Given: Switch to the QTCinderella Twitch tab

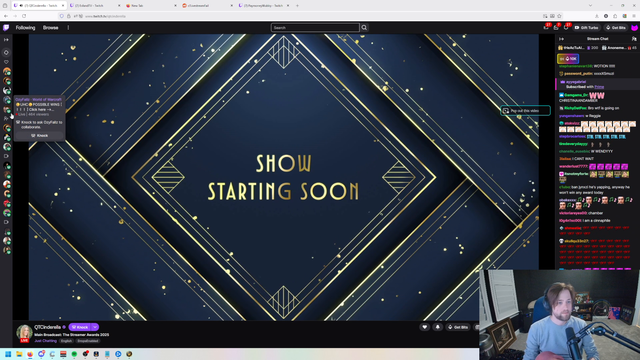Looking at the screenshot, I should (x=38, y=6).
